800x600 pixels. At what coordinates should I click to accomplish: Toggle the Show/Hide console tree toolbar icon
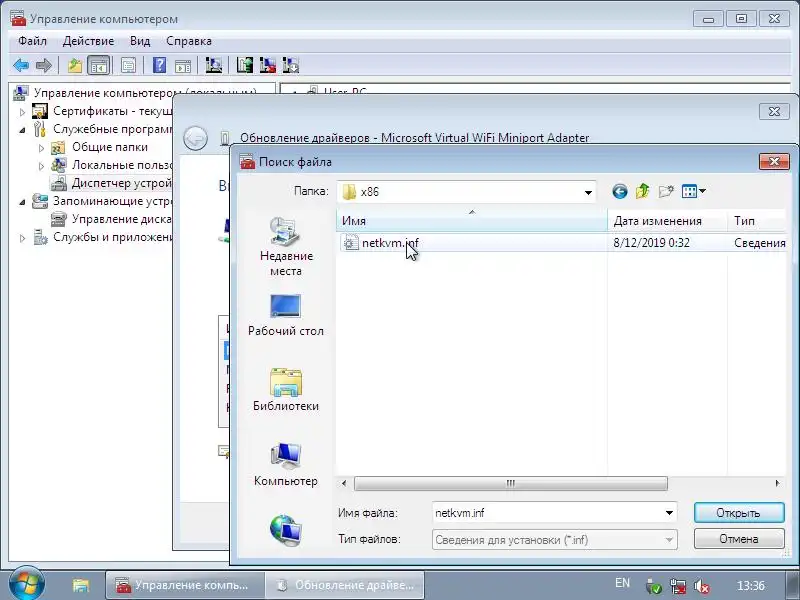(98, 65)
